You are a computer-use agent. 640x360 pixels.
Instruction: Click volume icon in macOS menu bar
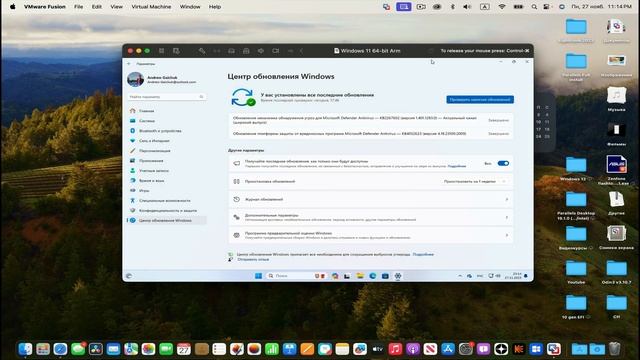click(x=467, y=7)
